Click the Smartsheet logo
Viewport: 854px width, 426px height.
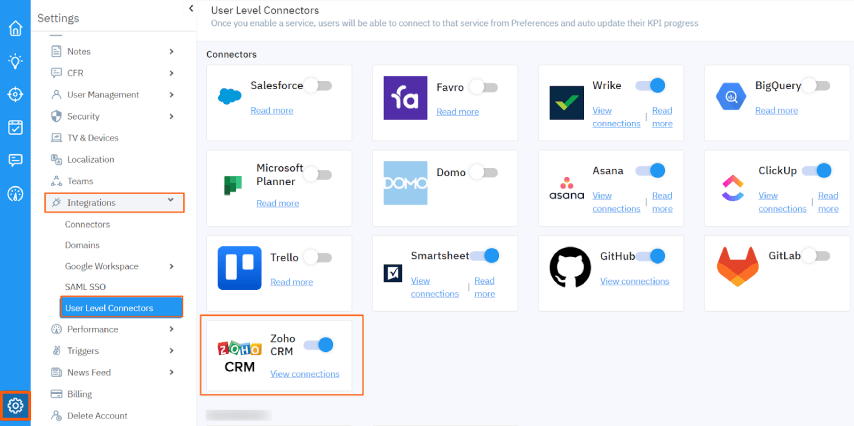[x=393, y=273]
